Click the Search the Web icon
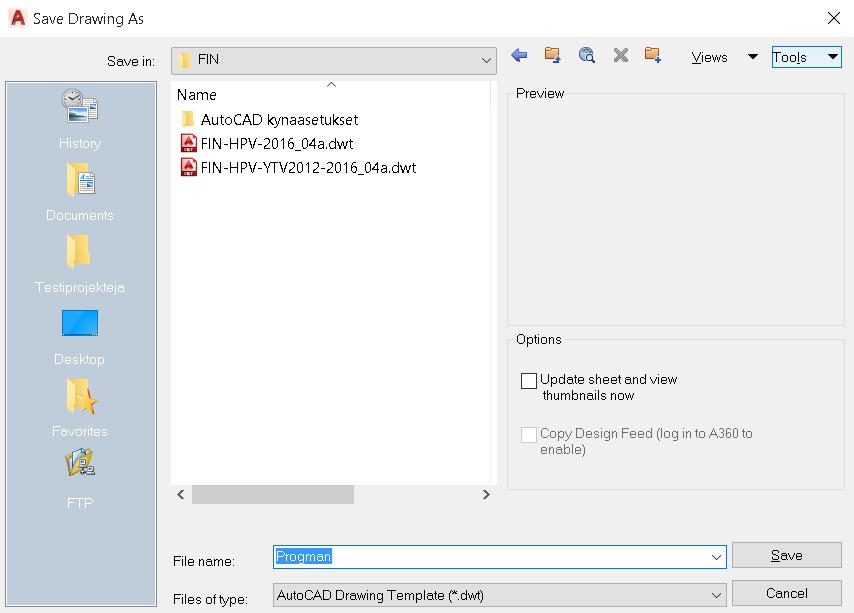The width and height of the screenshot is (854, 613). pos(587,55)
